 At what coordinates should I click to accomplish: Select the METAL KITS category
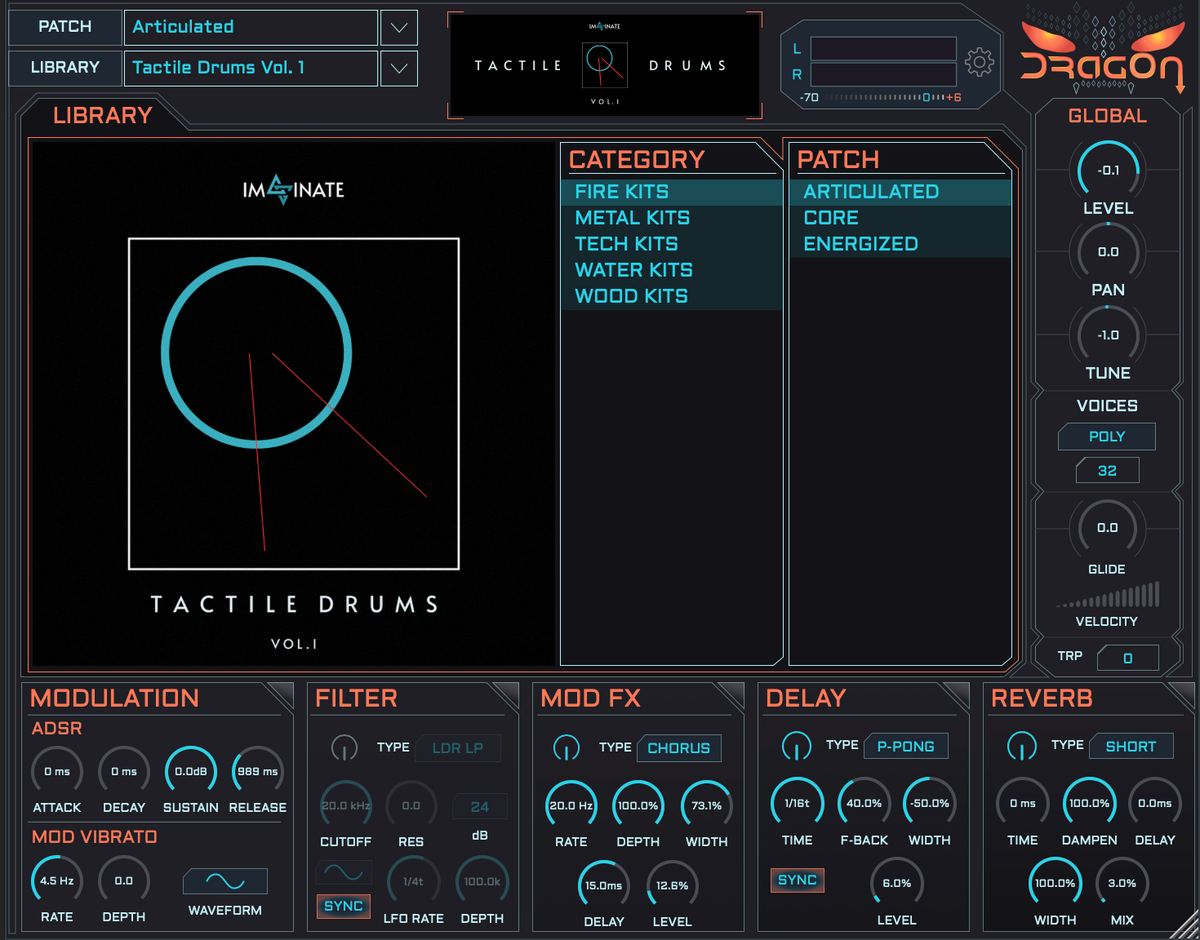coord(671,218)
